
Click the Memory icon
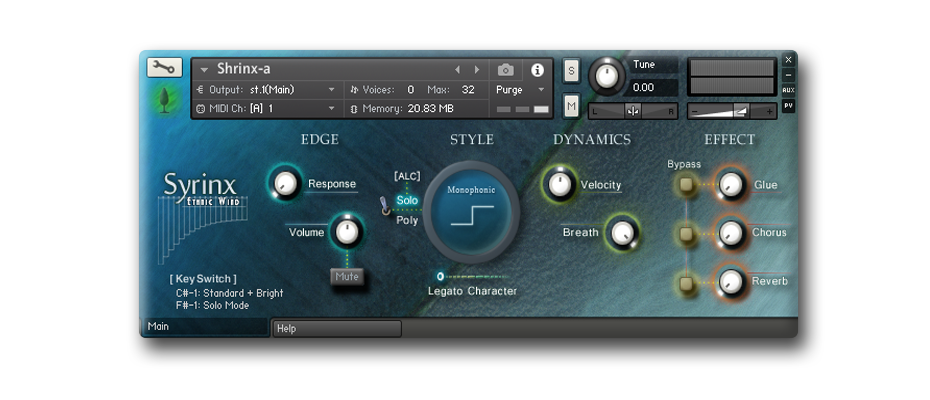[x=354, y=109]
